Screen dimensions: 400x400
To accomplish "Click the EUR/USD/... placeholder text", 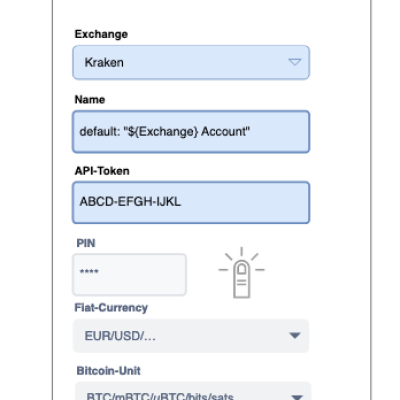I will point(120,336).
